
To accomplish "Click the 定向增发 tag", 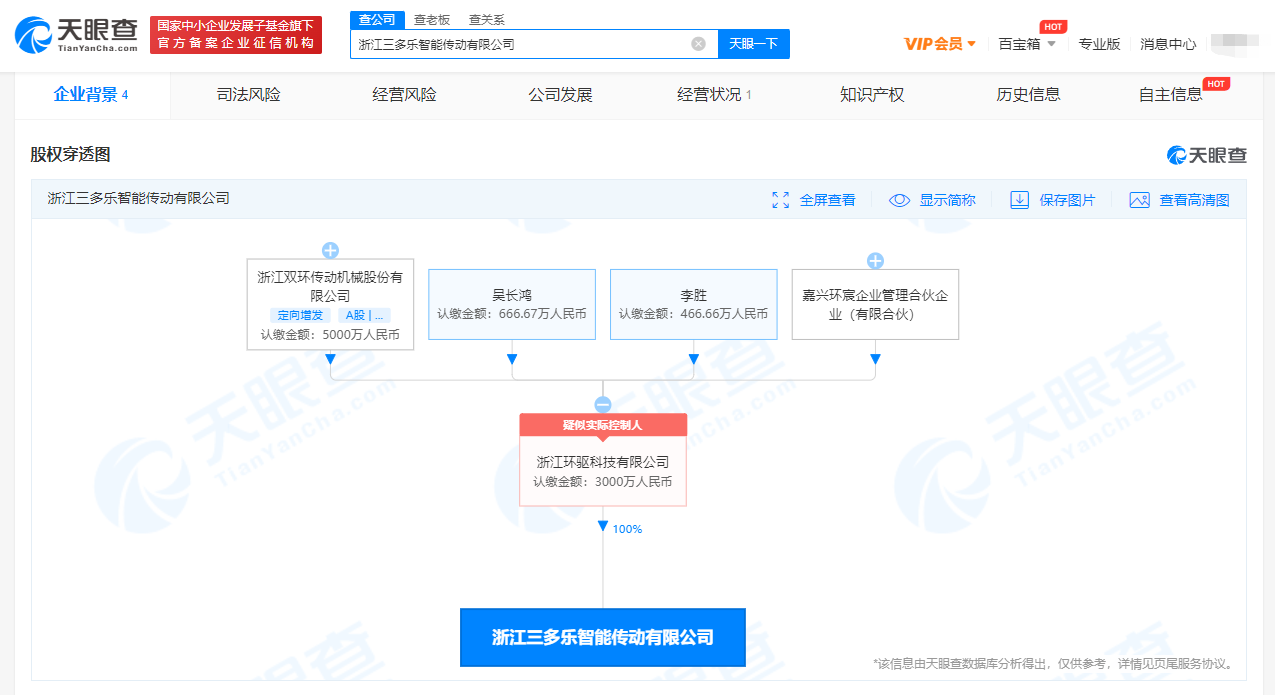I will click(301, 315).
